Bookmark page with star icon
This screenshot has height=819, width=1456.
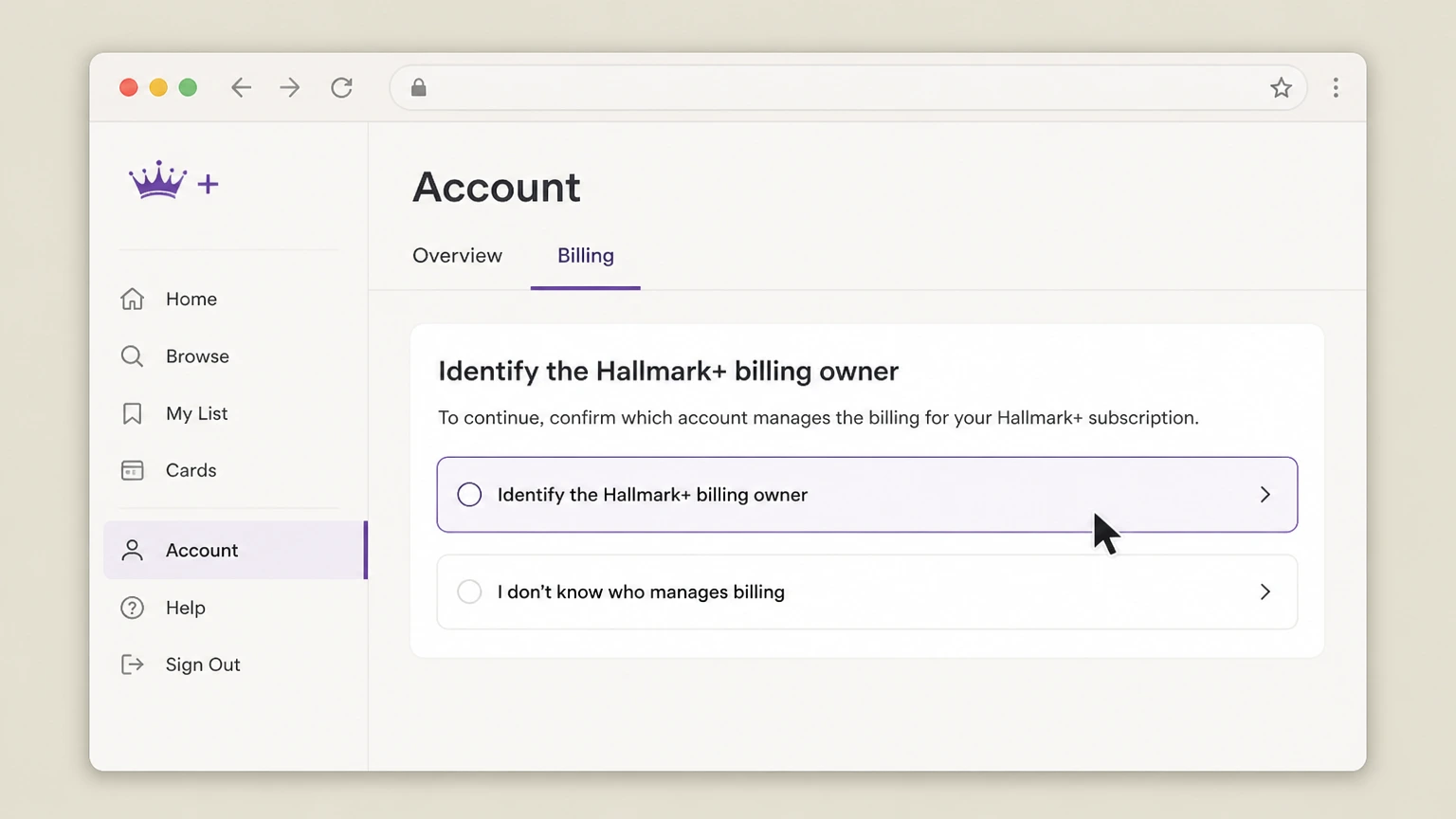point(1281,88)
